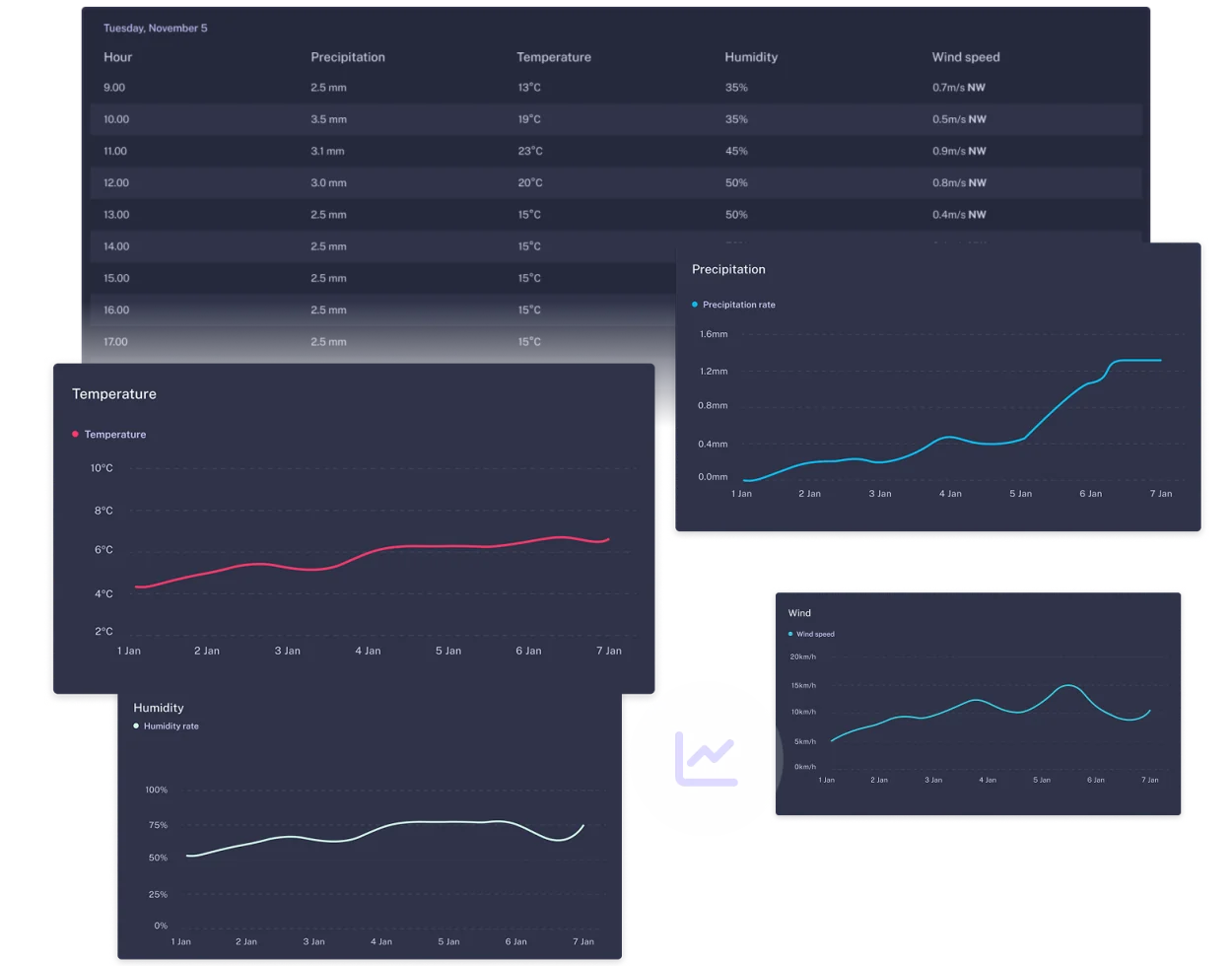Click the 0.5m/s NW wind cell
This screenshot has width=1232, height=966.
(x=959, y=119)
